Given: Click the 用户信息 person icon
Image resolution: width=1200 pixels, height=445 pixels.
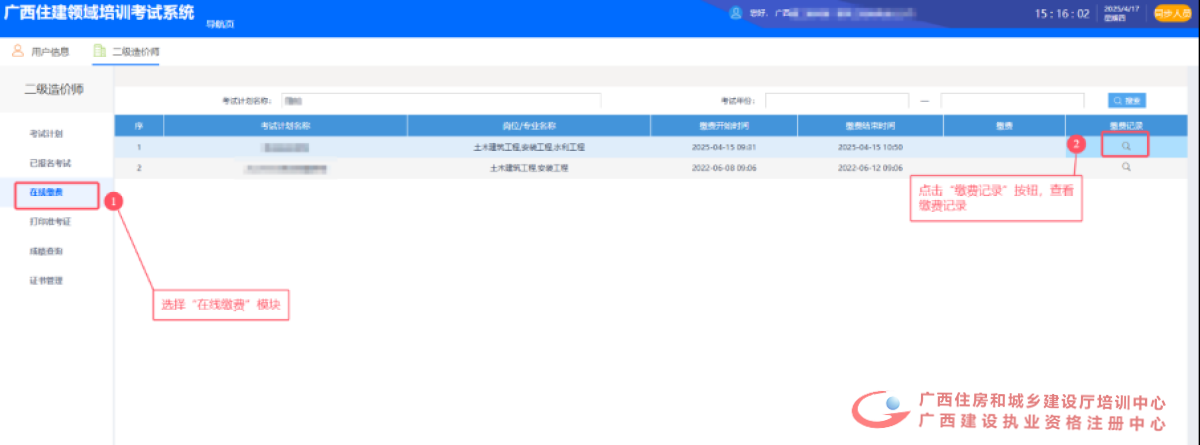Looking at the screenshot, I should 17,51.
